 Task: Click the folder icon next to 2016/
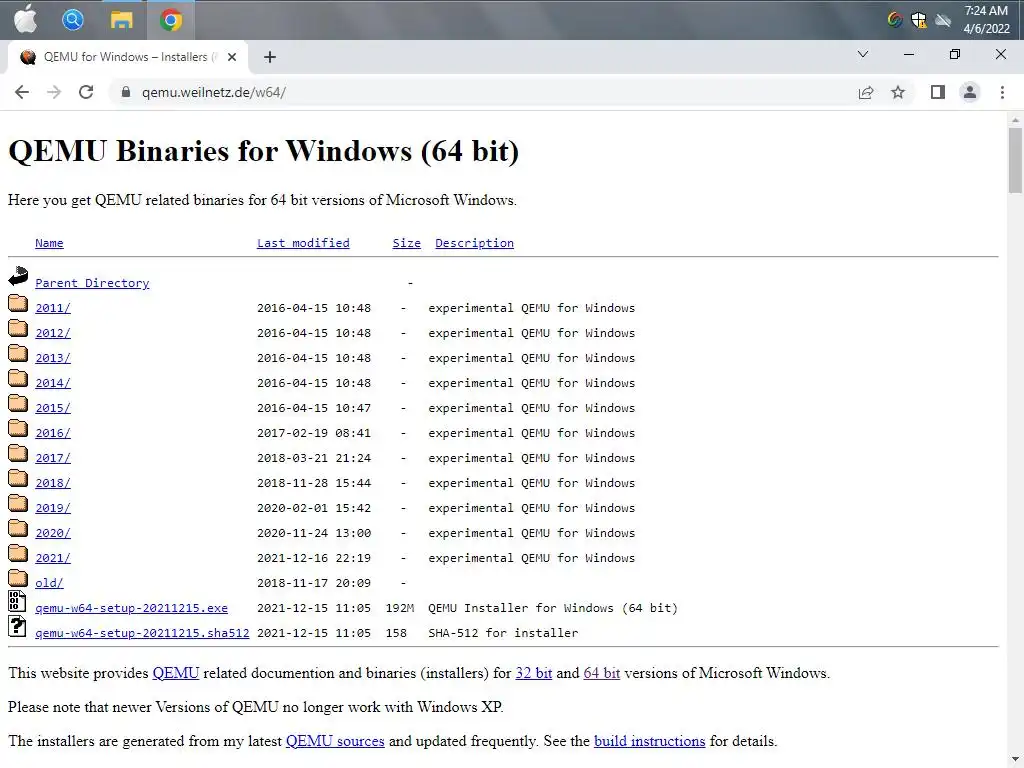pyautogui.click(x=18, y=428)
